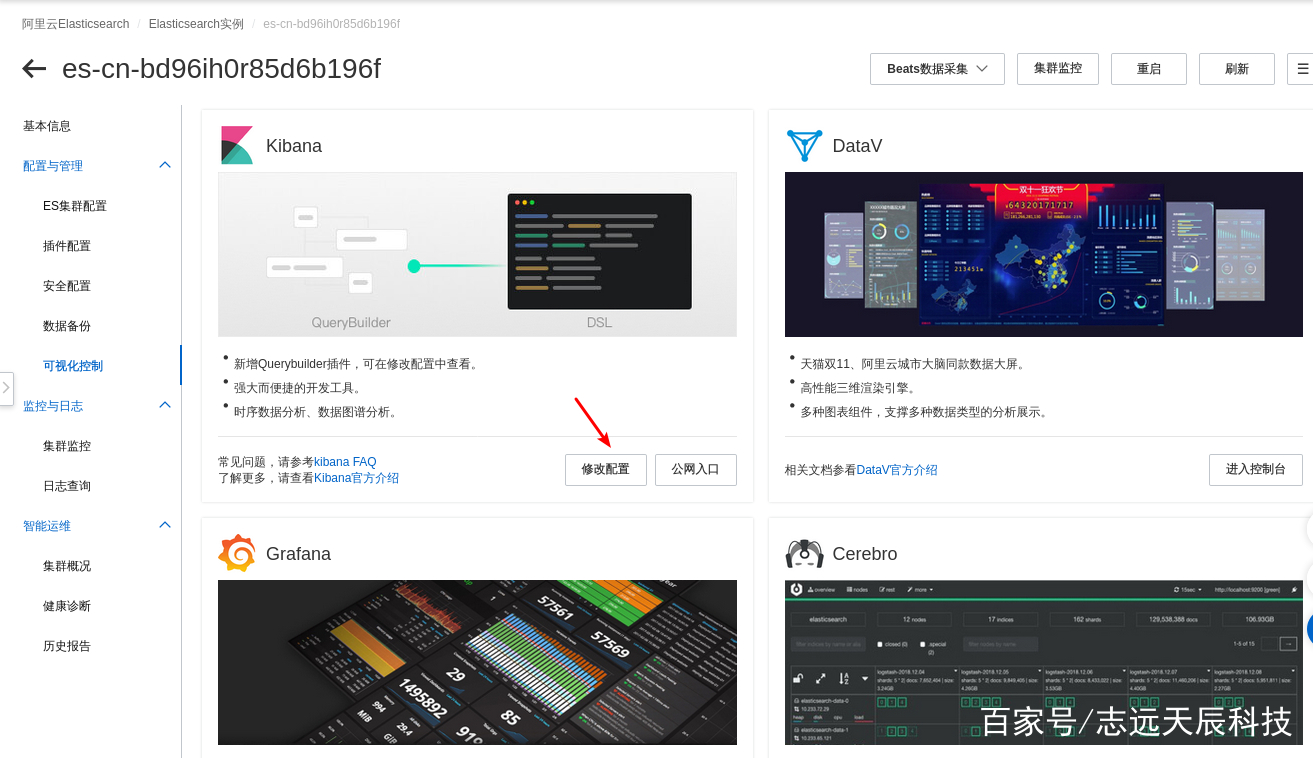1313x758 pixels.
Task: Click the instance title es-cn-bd96ih0r85d6b196f
Action: tap(221, 69)
